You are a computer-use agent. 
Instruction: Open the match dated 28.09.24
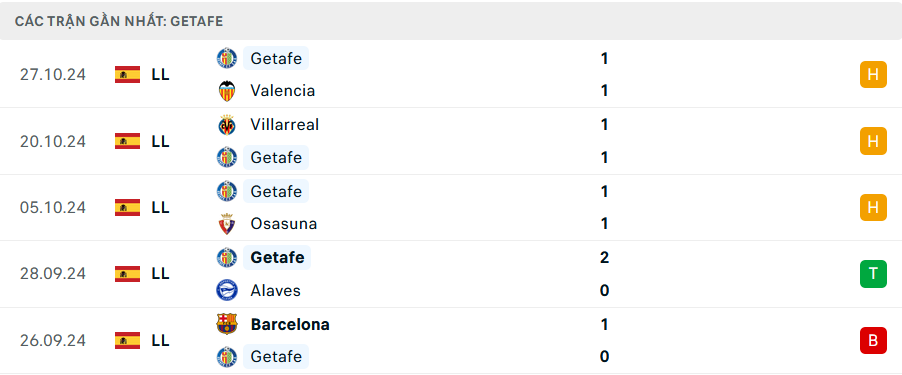[451, 274]
